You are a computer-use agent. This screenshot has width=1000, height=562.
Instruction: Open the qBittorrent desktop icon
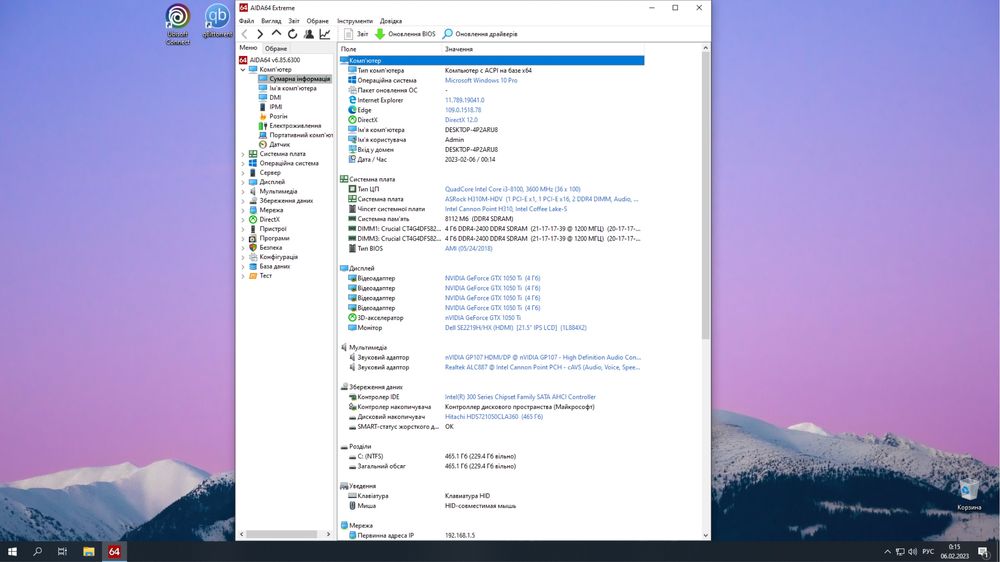click(217, 21)
